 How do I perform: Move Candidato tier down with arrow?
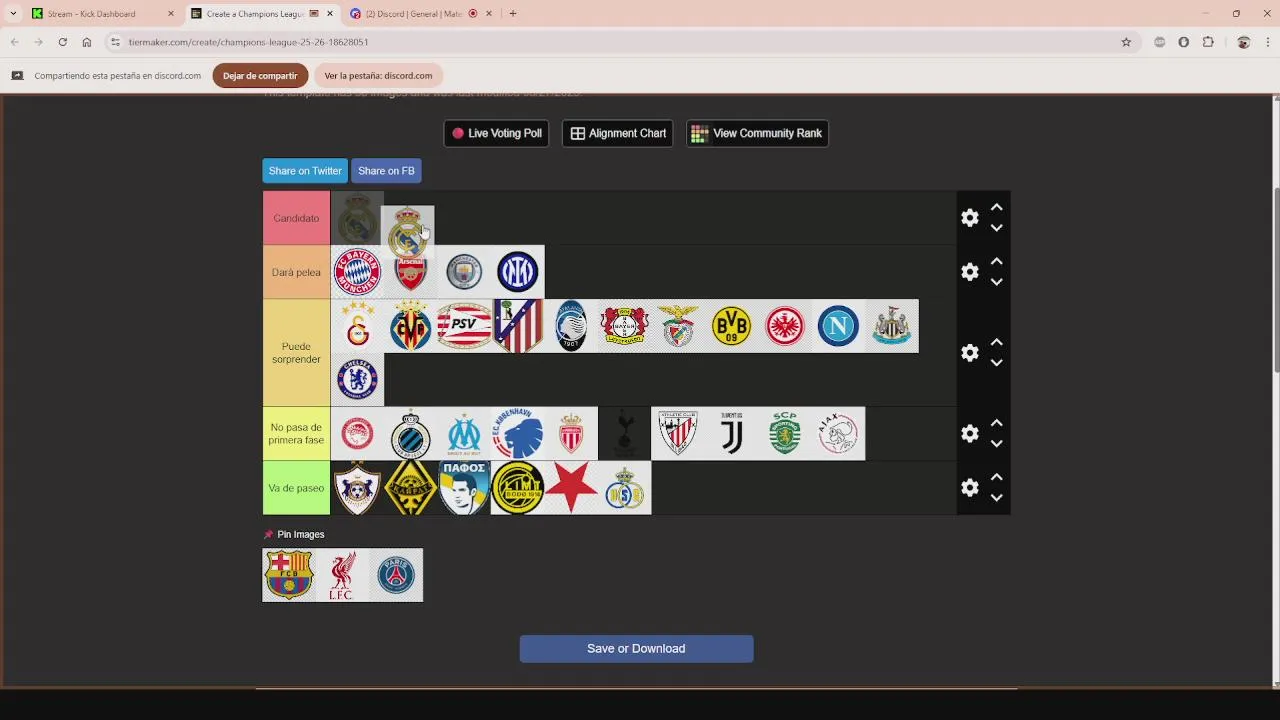coord(997,228)
